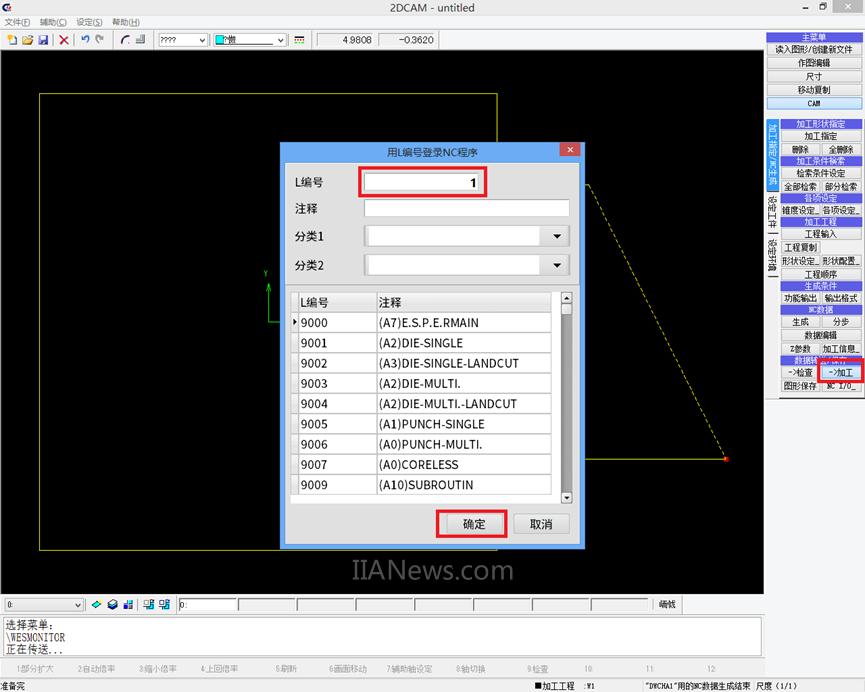Undo with the blue arrow icon
This screenshot has width=865, height=692.
[85, 40]
